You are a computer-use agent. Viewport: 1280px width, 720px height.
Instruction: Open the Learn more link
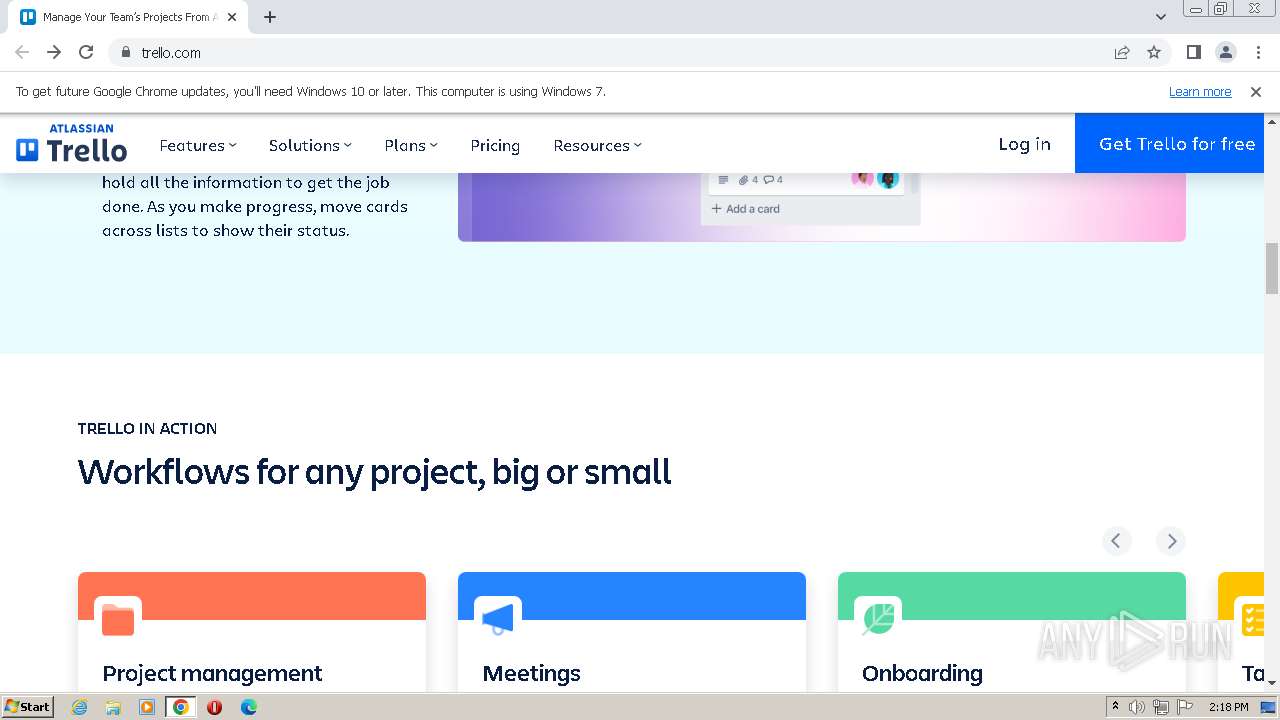pyautogui.click(x=1200, y=91)
